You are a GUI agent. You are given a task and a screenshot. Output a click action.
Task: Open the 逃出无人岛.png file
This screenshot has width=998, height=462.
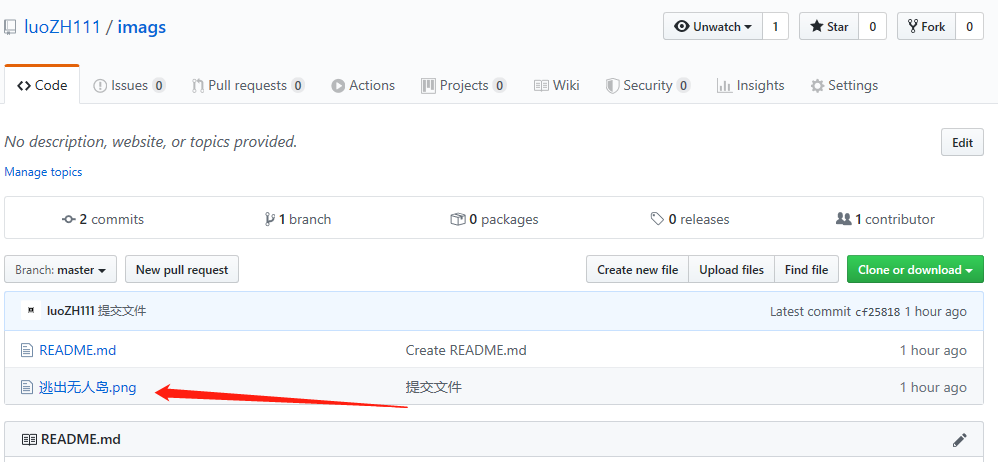point(88,387)
